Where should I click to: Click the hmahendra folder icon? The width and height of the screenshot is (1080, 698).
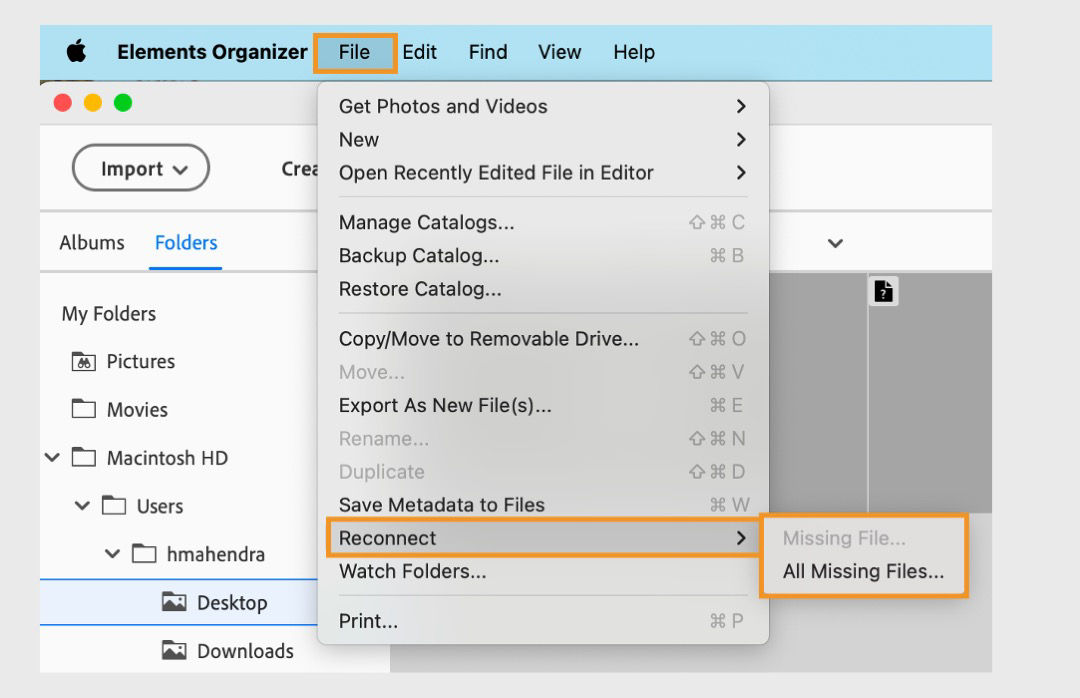[x=145, y=554]
